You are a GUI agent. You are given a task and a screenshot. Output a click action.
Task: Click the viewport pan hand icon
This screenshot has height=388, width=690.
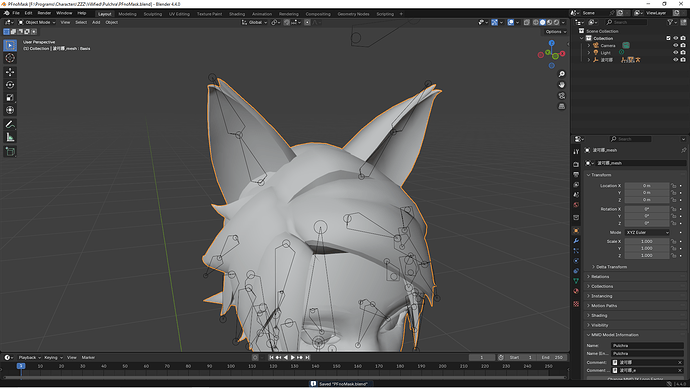(562, 84)
